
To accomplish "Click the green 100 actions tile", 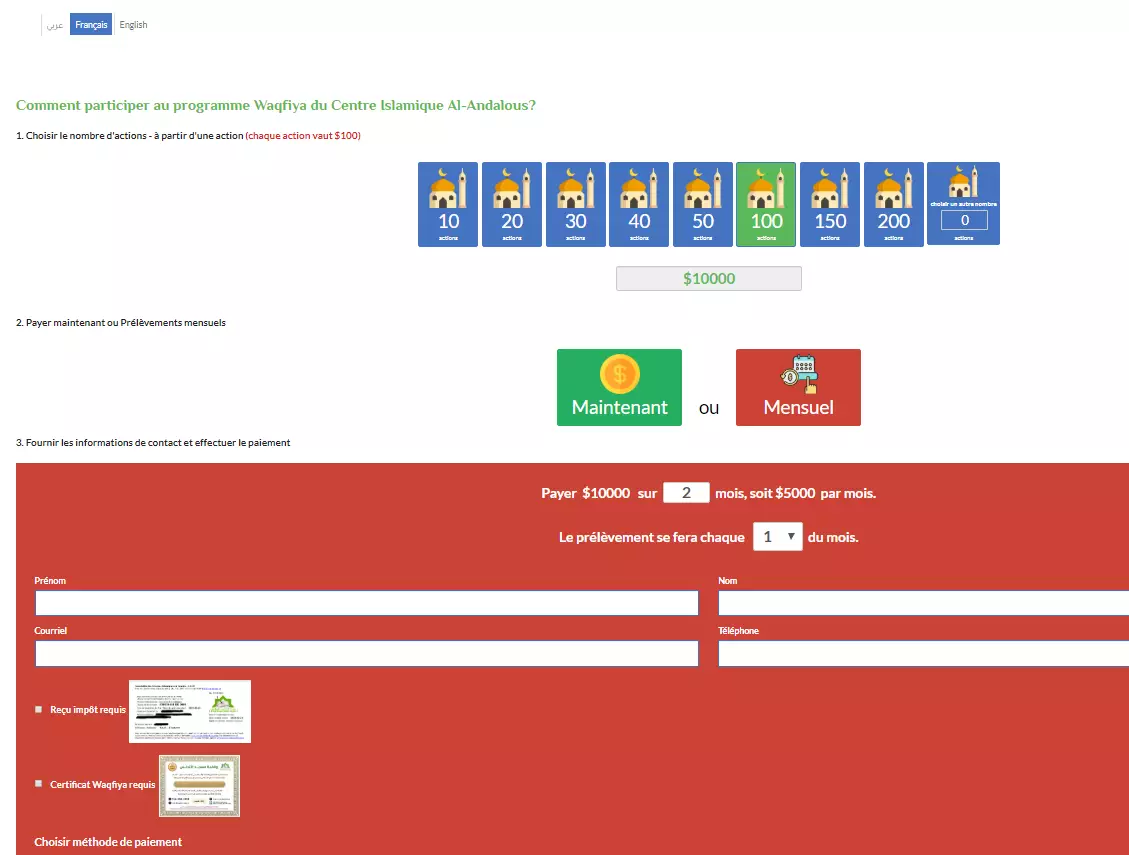I will click(x=766, y=205).
